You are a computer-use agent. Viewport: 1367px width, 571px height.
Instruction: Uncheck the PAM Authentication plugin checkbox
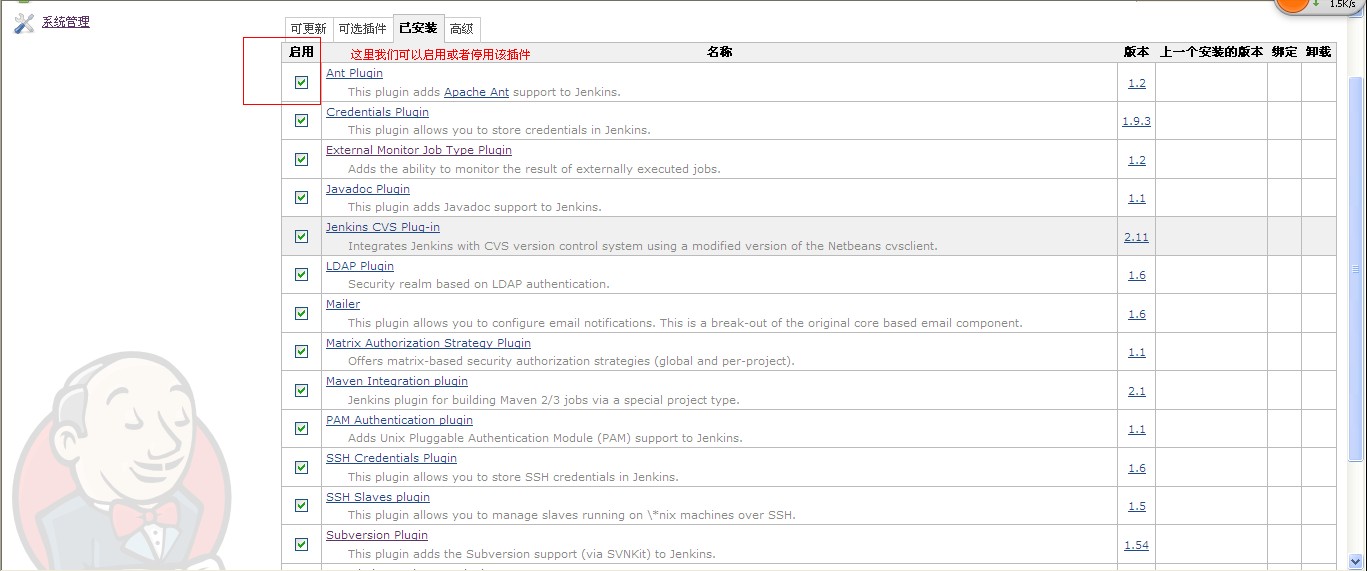coord(301,429)
